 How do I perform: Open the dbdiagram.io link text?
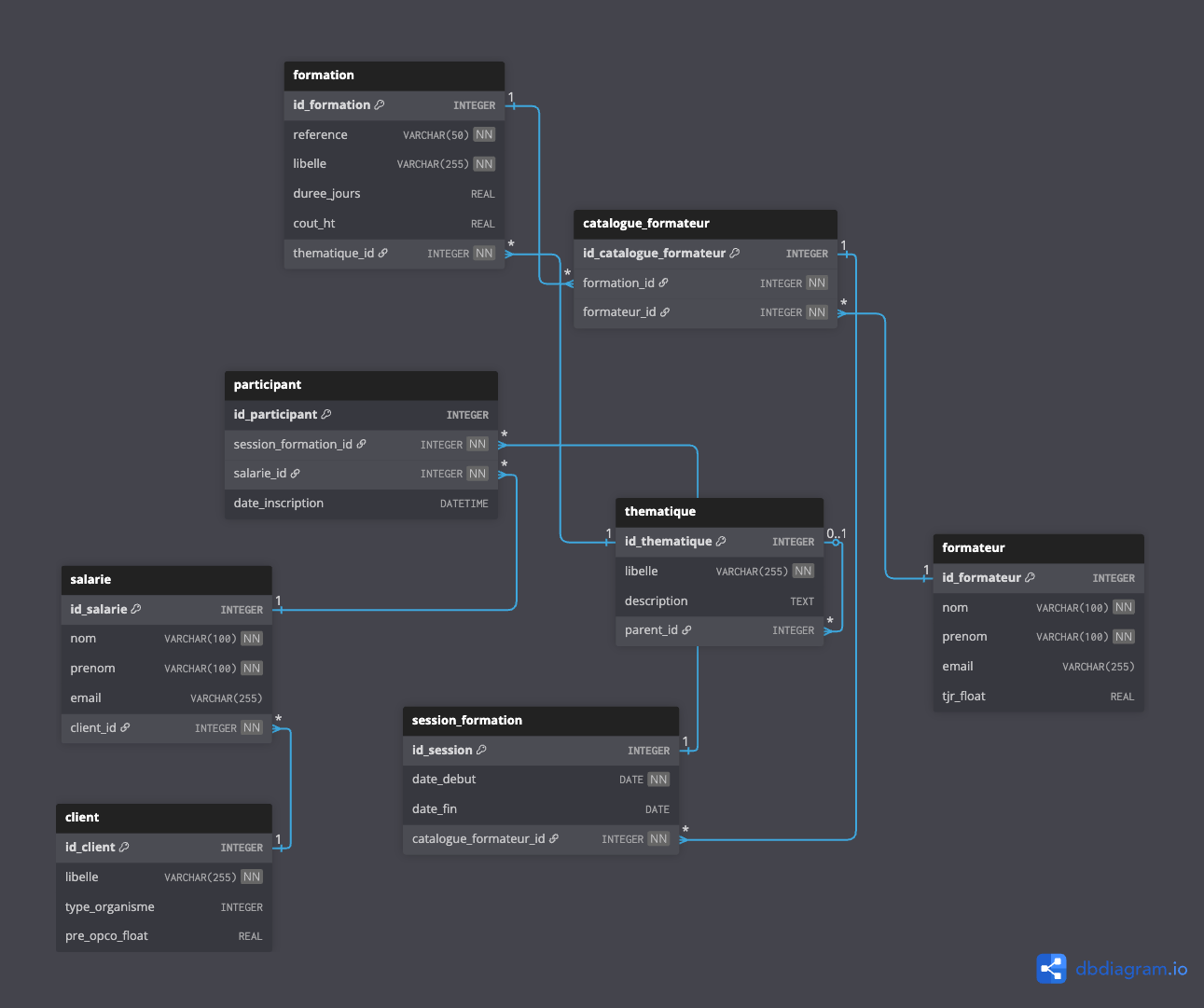pyautogui.click(x=1131, y=969)
